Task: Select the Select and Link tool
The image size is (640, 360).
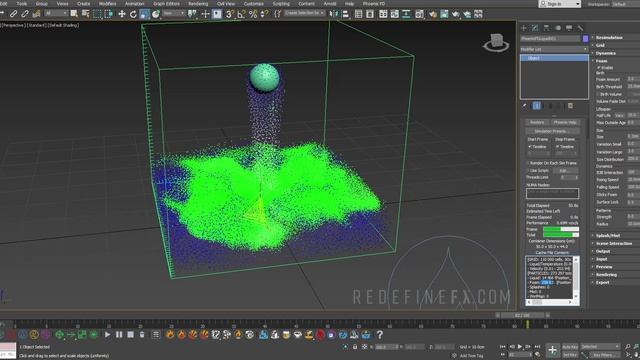Action: (x=13, y=14)
